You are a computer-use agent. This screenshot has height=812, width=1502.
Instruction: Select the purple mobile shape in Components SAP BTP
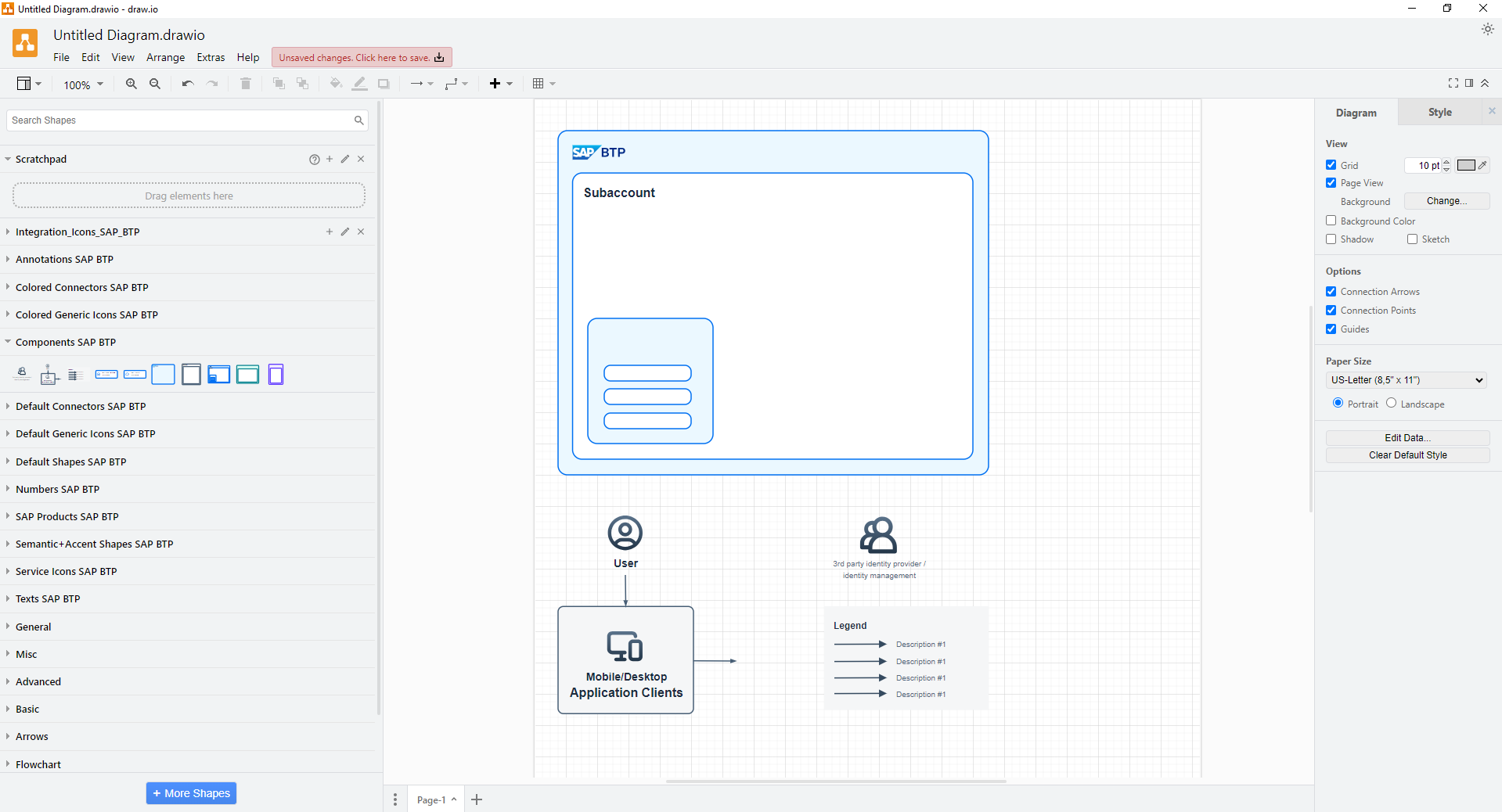pos(276,375)
